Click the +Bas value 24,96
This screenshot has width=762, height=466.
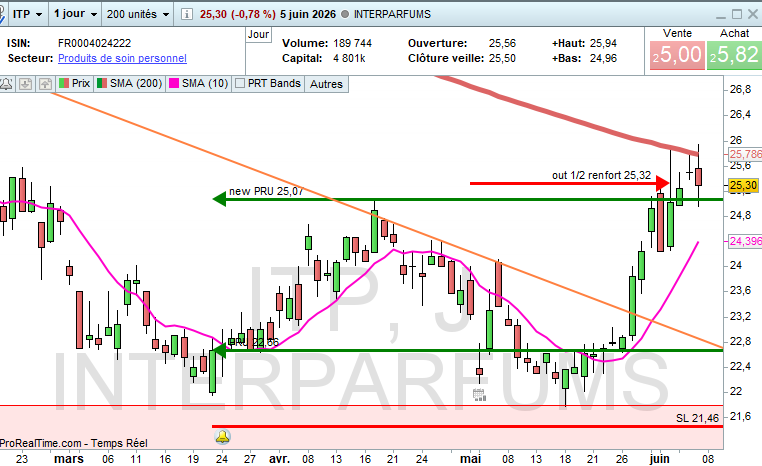pyautogui.click(x=603, y=58)
